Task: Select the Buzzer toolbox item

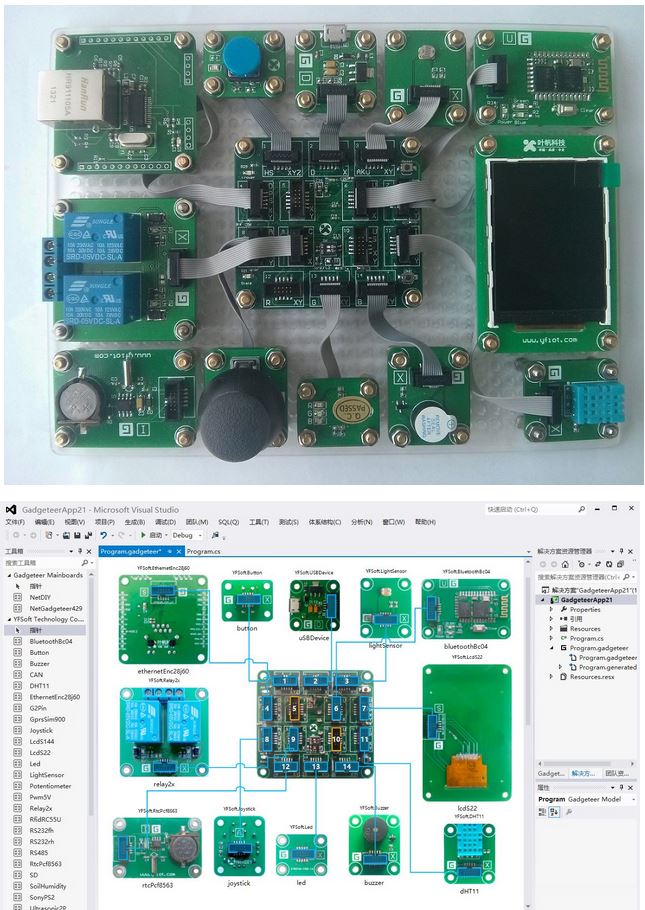Action: pos(39,663)
